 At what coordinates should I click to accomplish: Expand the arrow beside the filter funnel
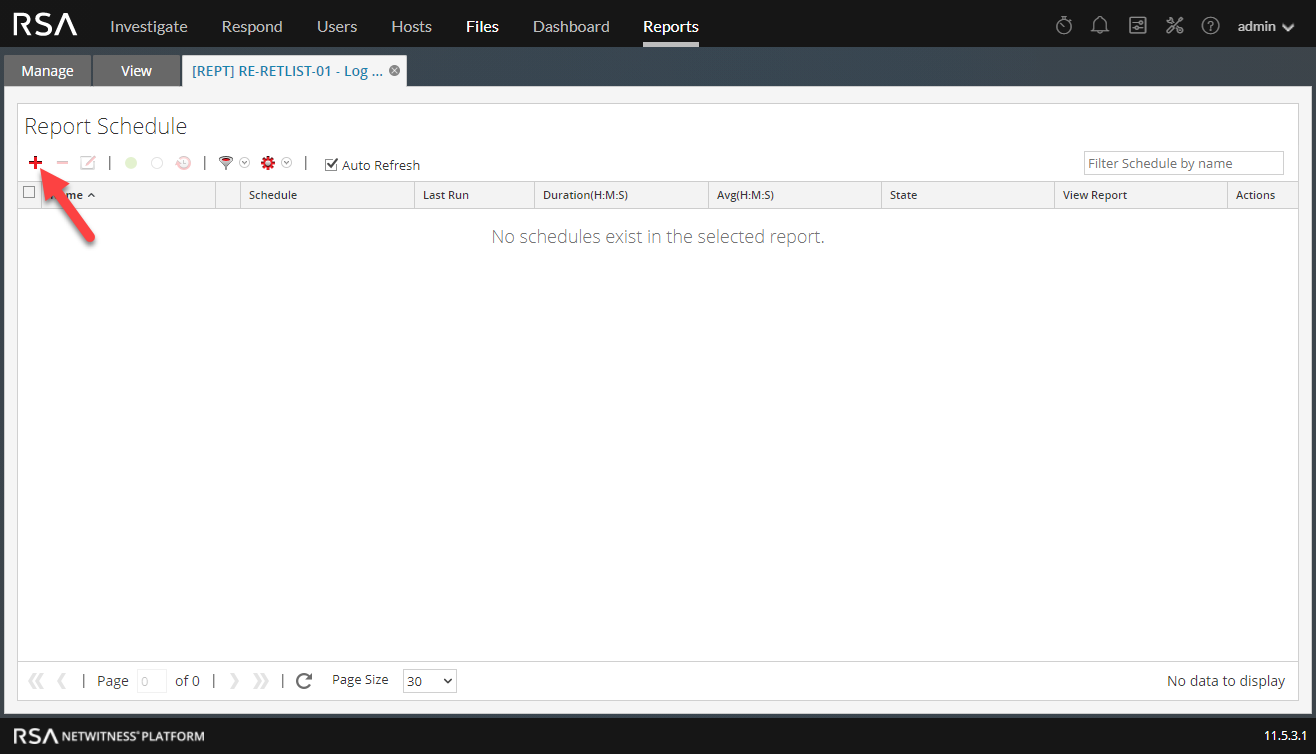[x=245, y=163]
